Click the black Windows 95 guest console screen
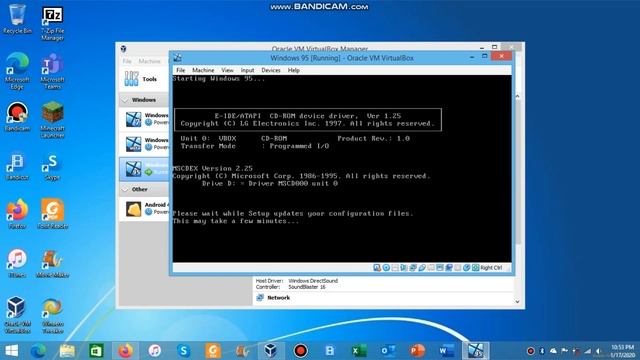This screenshot has height=360, width=640. point(342,169)
